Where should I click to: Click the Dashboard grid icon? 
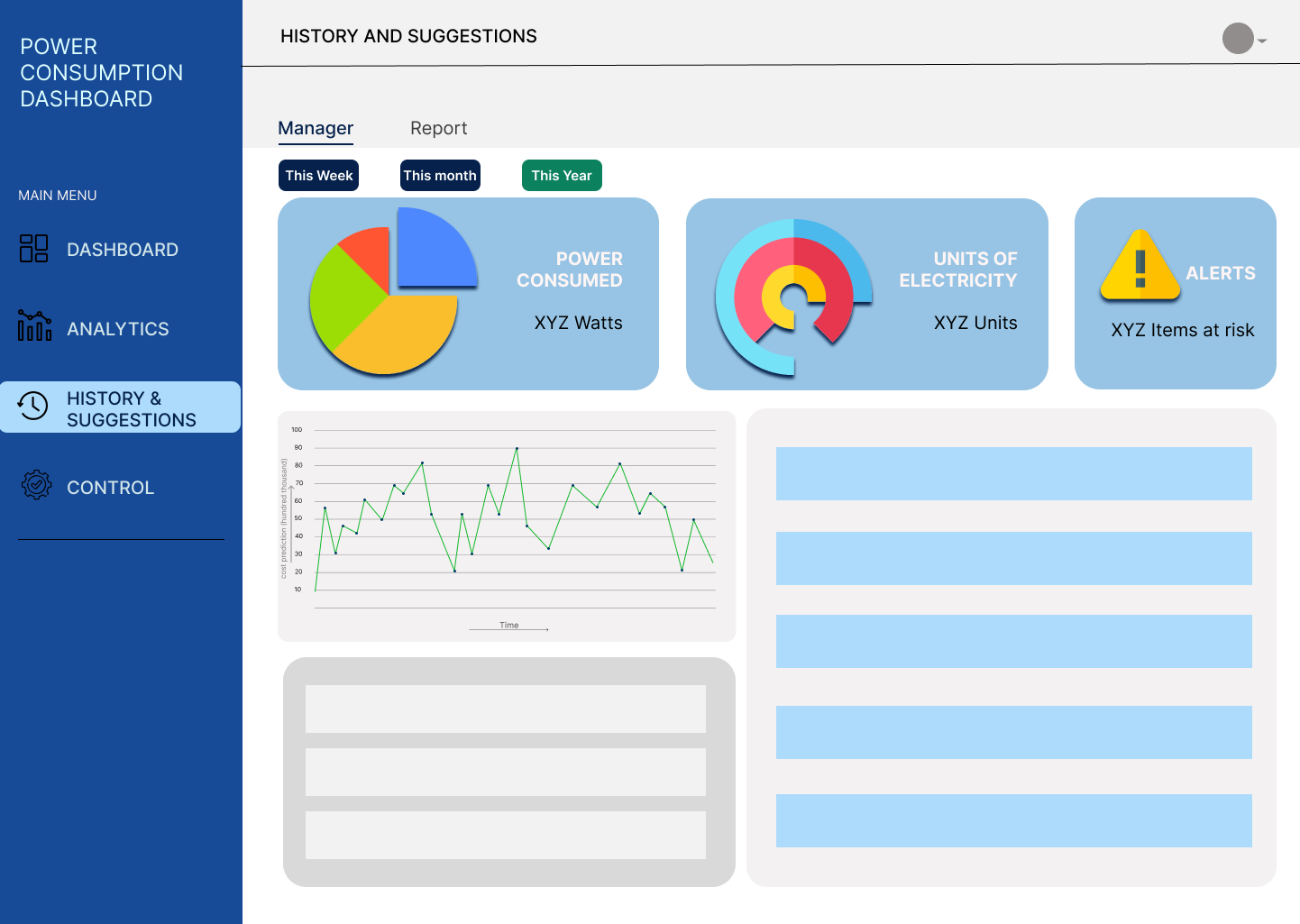tap(34, 249)
